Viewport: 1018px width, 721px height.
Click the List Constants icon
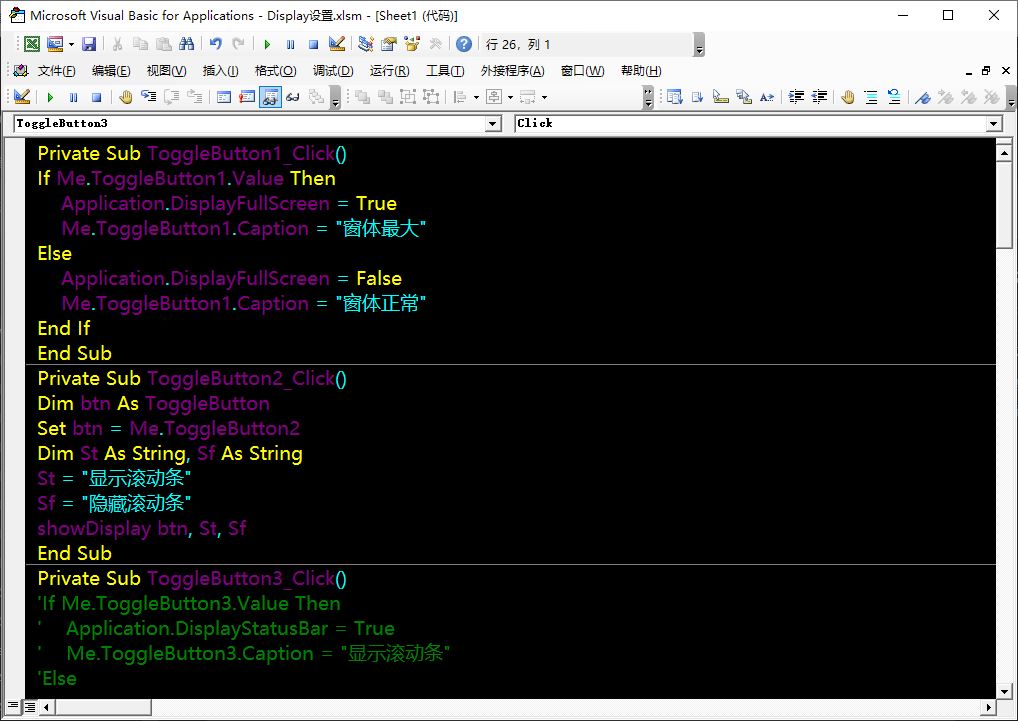click(x=697, y=97)
